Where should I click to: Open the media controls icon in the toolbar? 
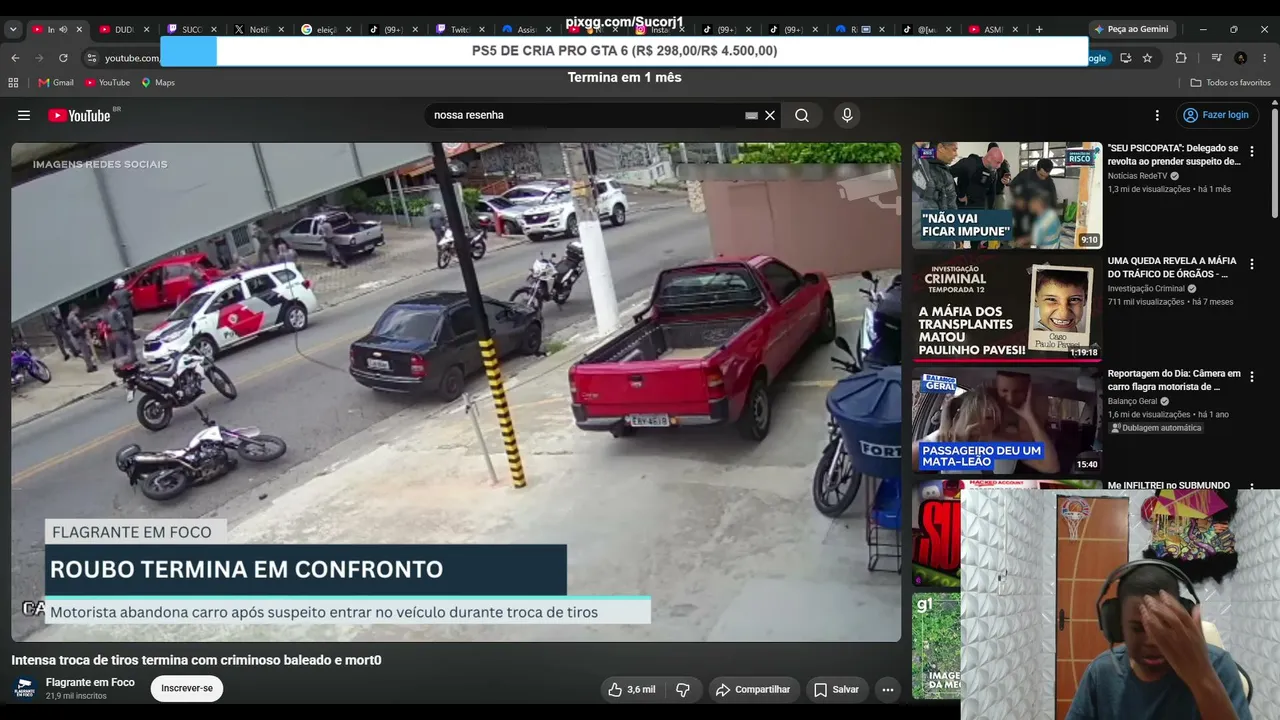(x=1216, y=58)
